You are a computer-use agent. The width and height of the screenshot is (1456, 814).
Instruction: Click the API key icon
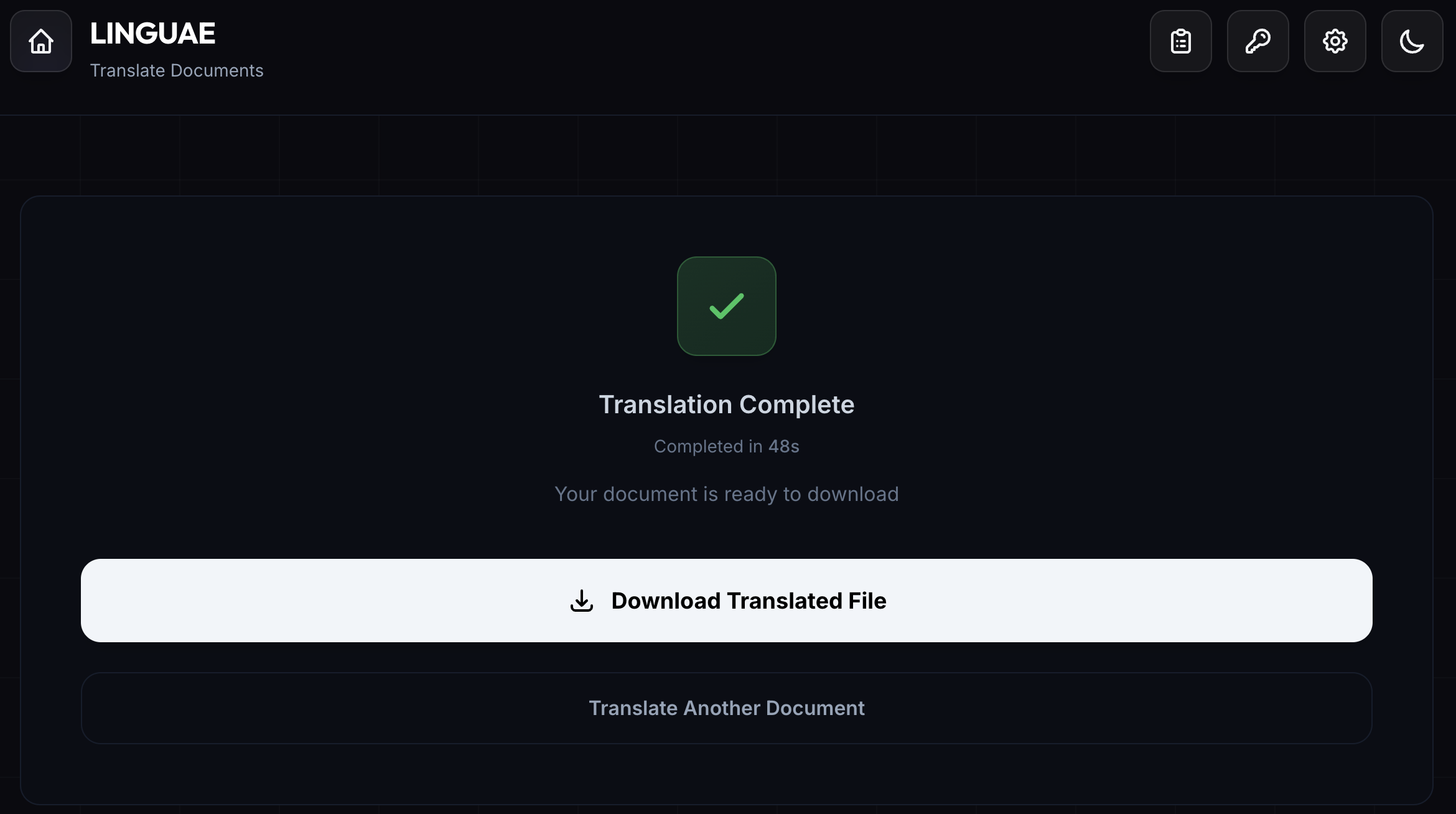[1258, 40]
